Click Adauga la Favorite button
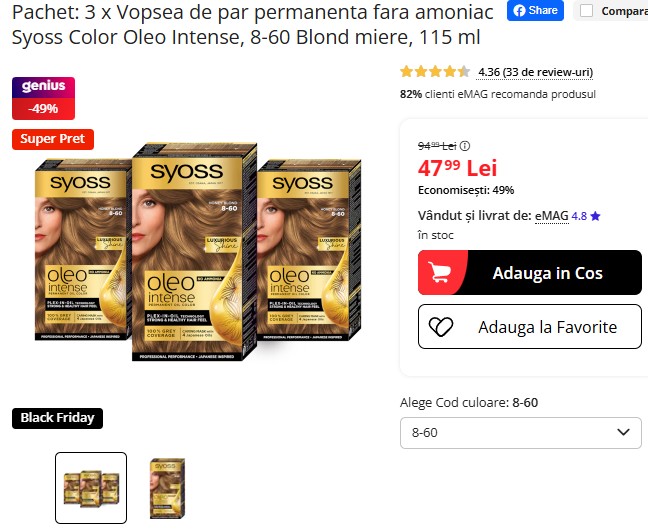Viewport: 648px width, 529px height. [x=529, y=326]
